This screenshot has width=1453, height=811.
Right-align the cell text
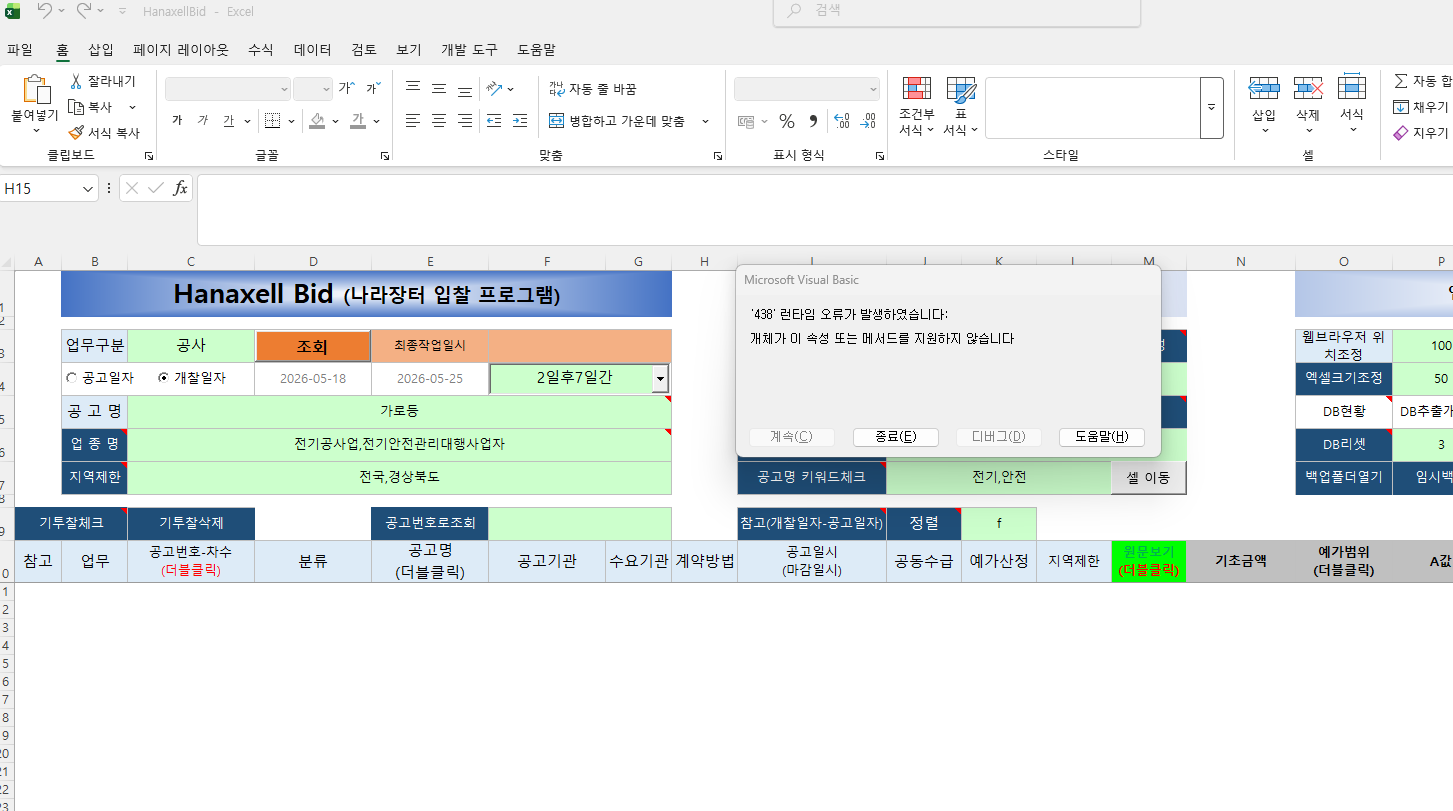(464, 121)
